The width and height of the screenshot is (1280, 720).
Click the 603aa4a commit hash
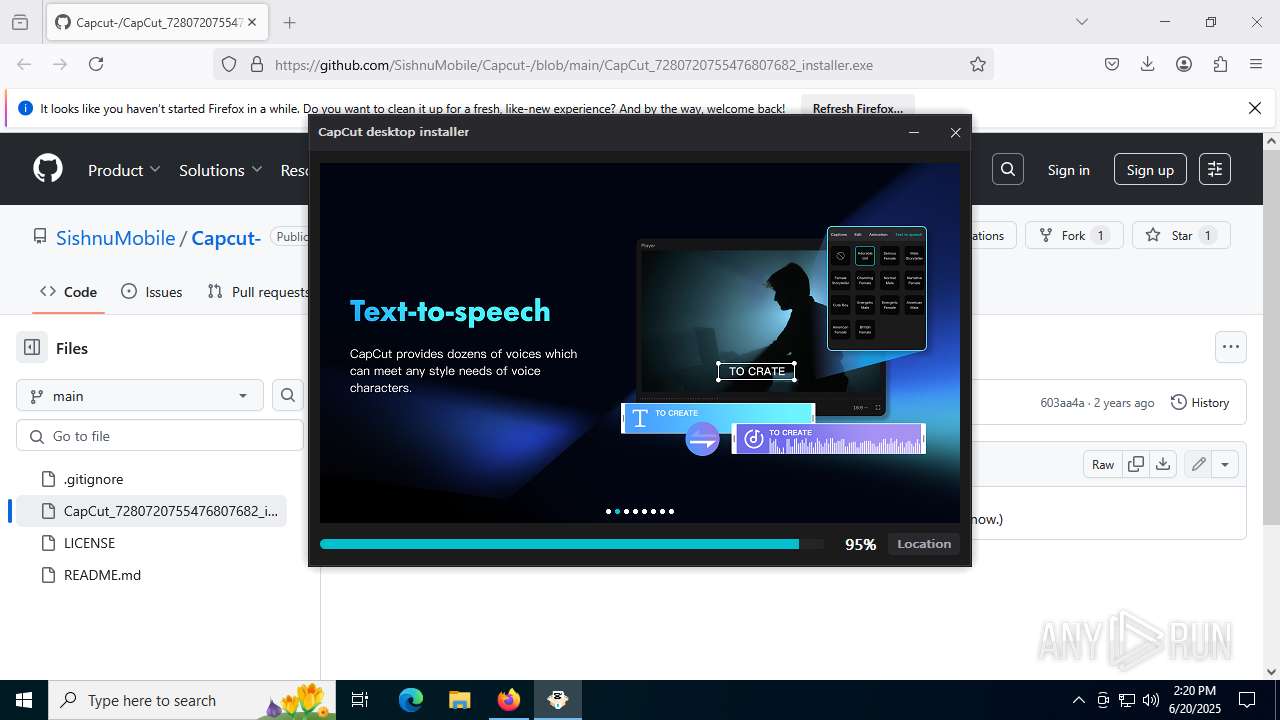pos(1062,402)
